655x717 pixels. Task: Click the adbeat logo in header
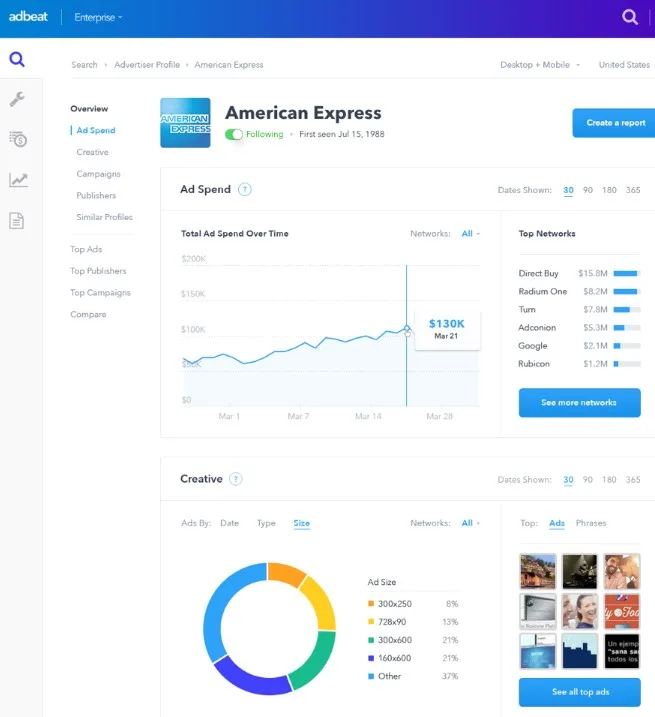coord(28,17)
